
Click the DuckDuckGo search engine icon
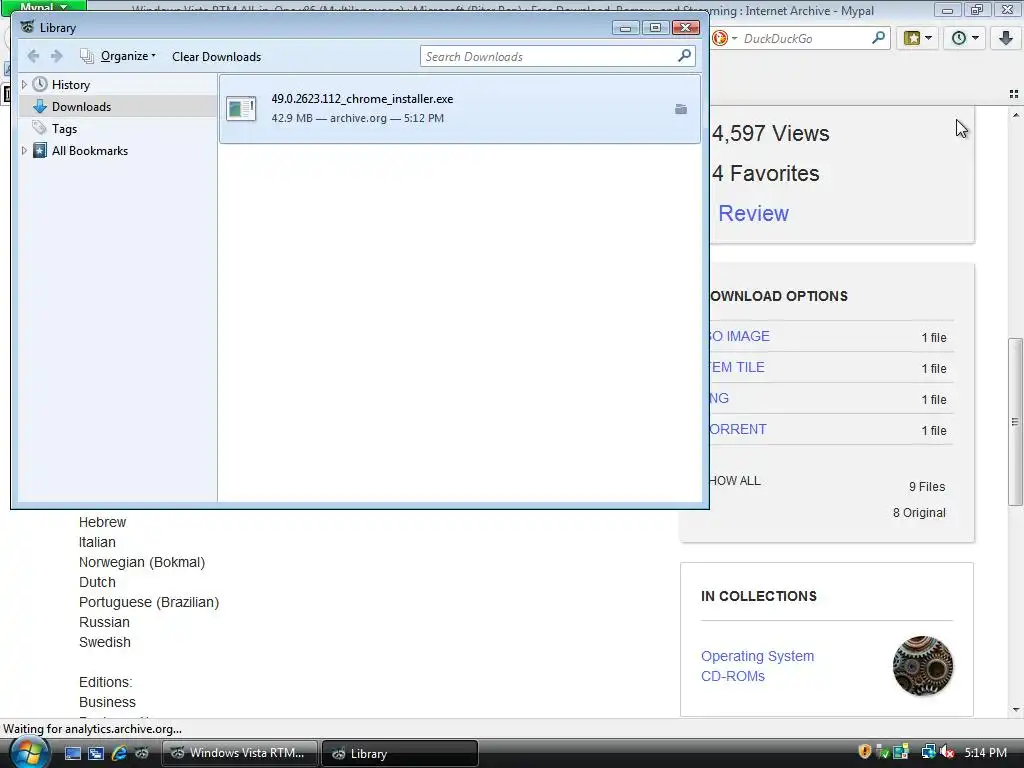pos(720,39)
